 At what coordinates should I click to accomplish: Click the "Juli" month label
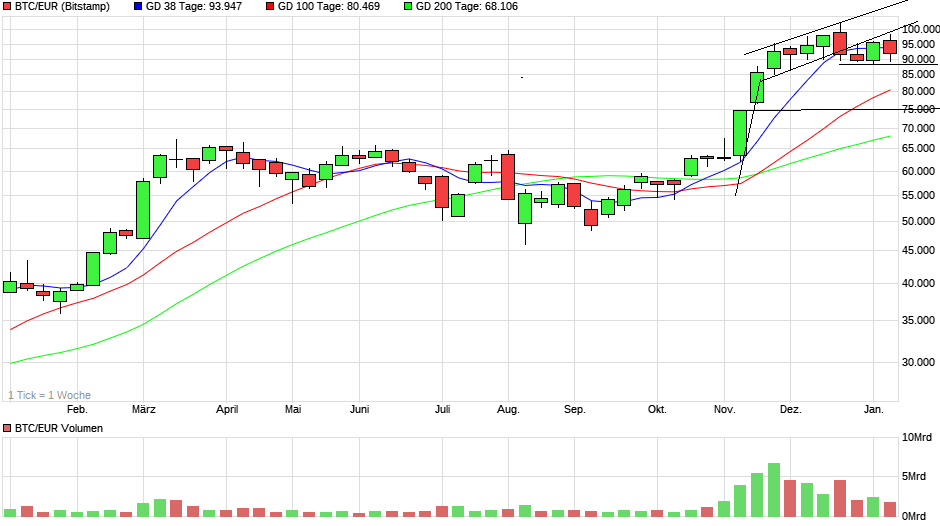coord(442,410)
